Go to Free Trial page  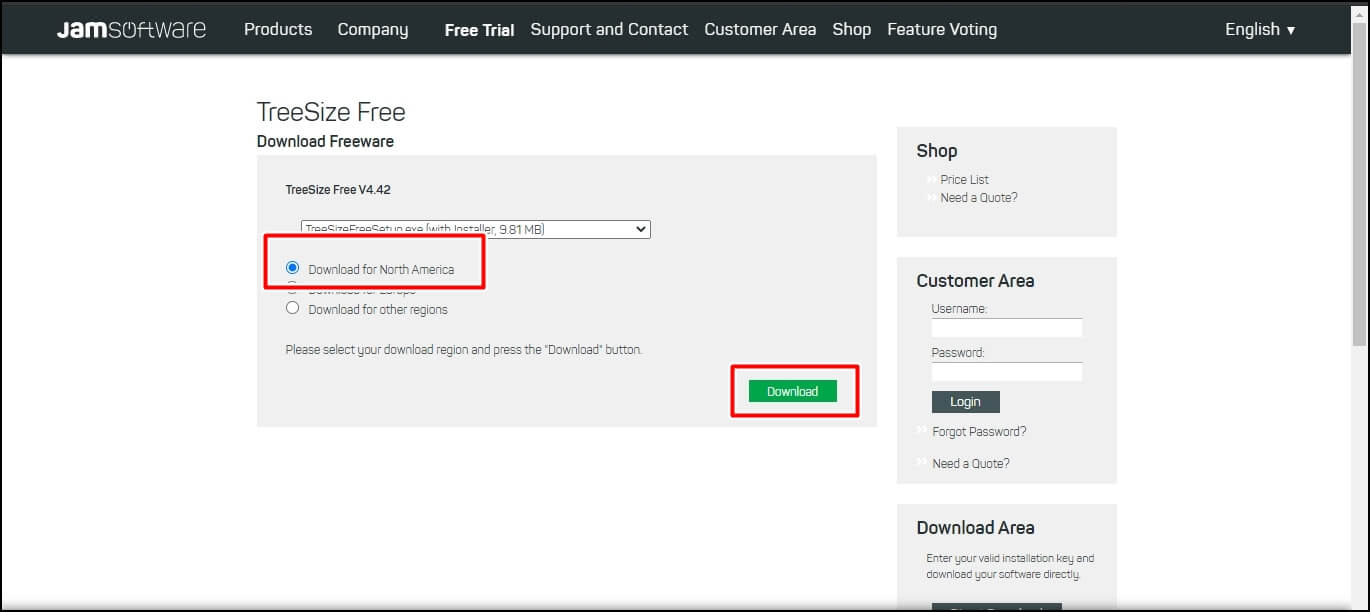pyautogui.click(x=479, y=30)
